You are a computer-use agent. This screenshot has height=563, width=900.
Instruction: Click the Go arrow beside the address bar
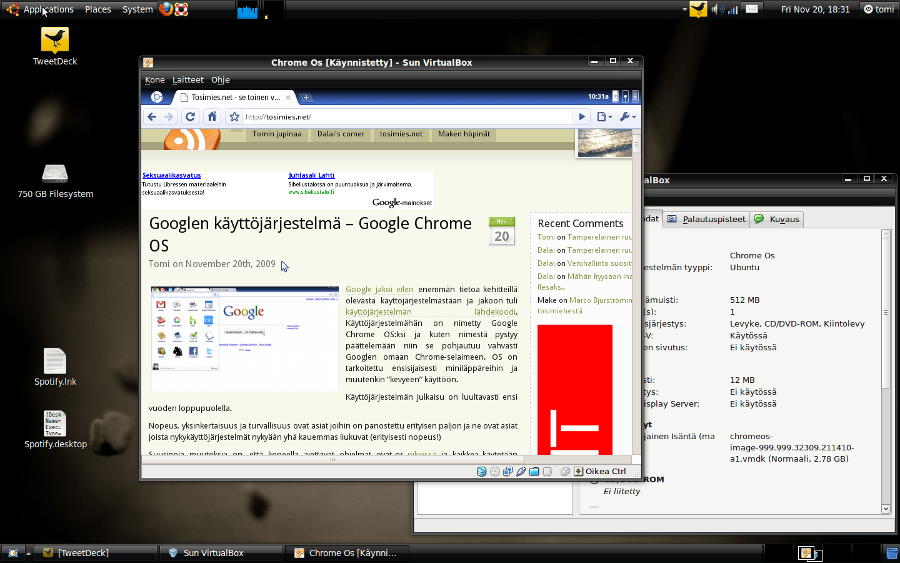[x=582, y=117]
